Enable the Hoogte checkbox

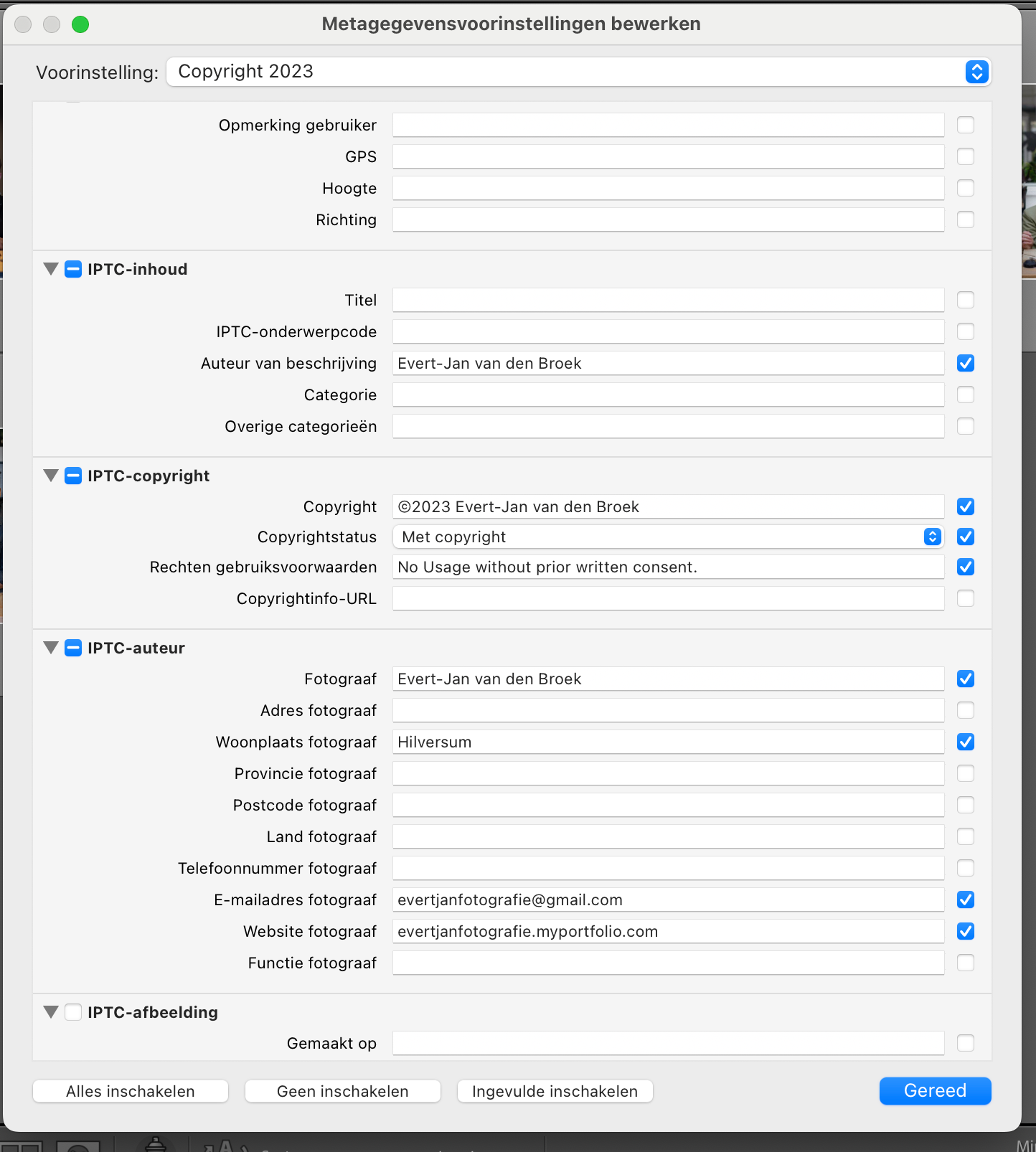pyautogui.click(x=966, y=188)
